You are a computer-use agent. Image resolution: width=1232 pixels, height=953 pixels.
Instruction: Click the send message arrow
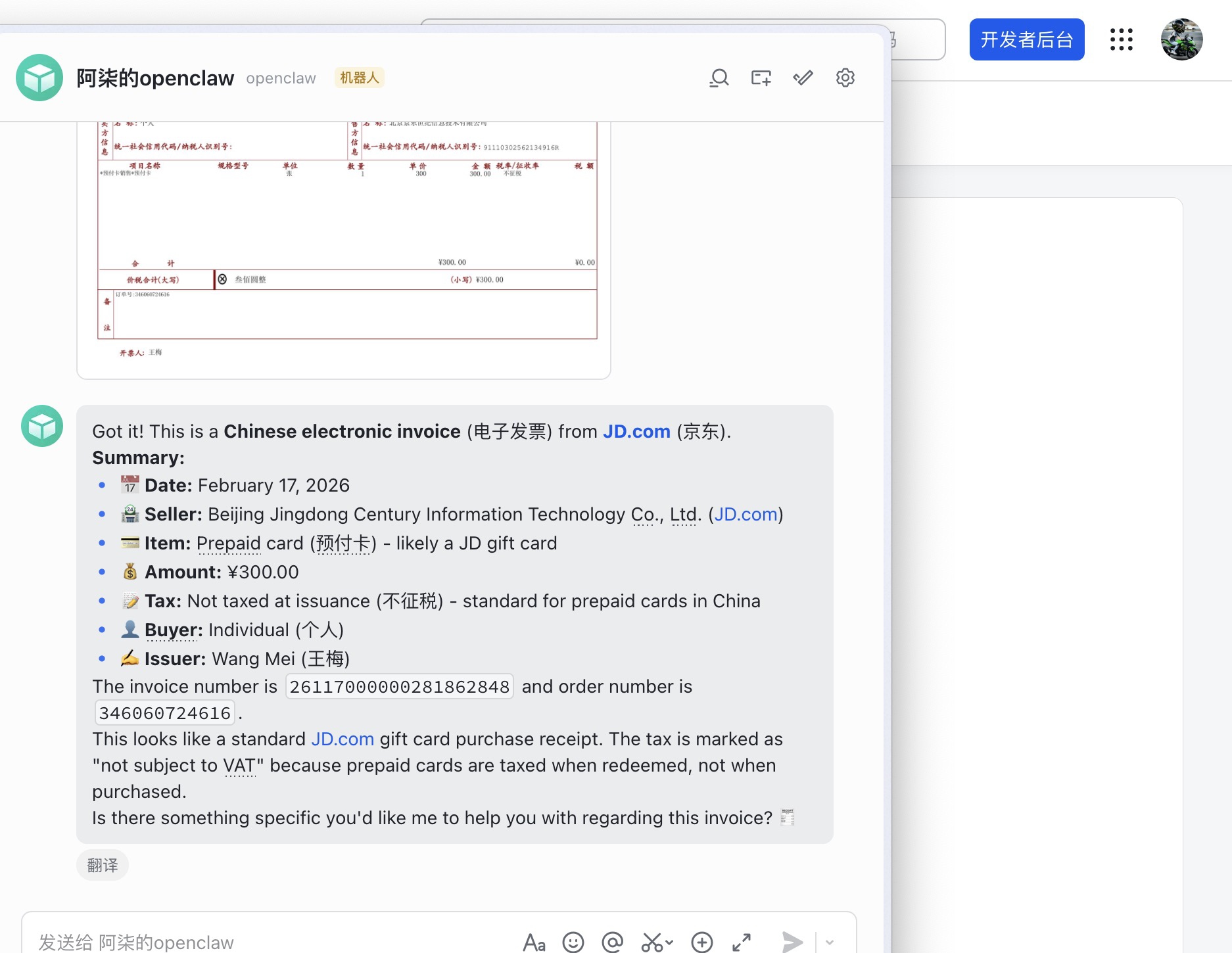coord(792,942)
